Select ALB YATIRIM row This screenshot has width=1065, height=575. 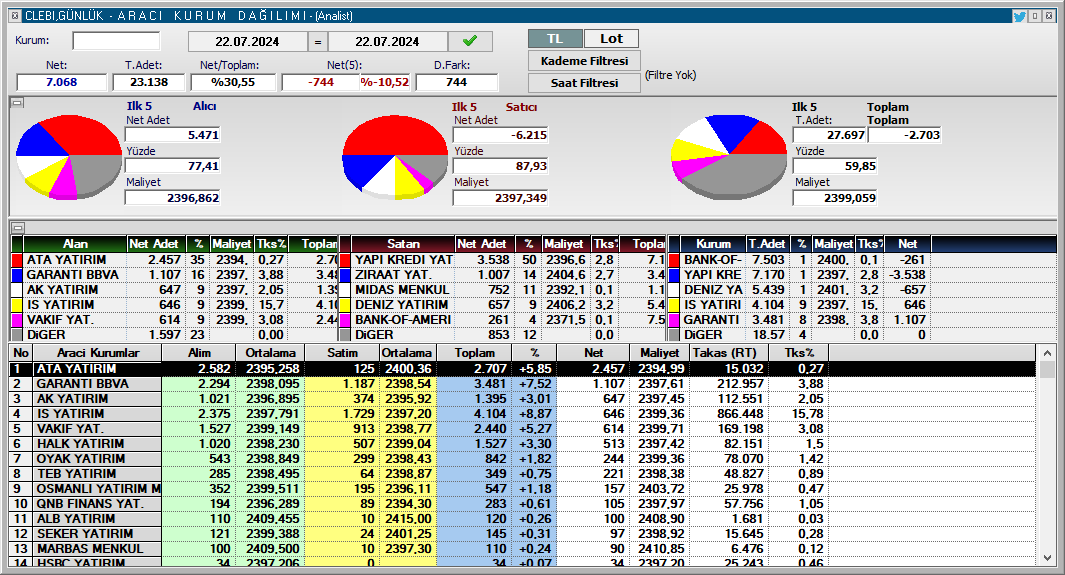click(523, 518)
